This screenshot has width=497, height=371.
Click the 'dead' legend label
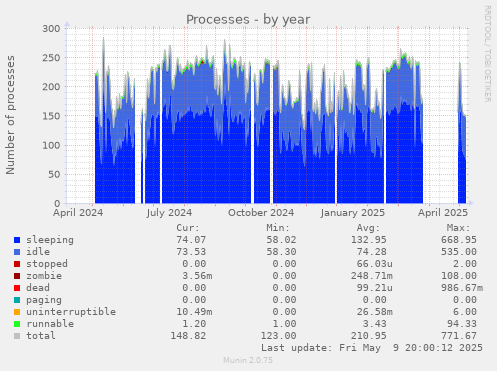tap(38, 288)
